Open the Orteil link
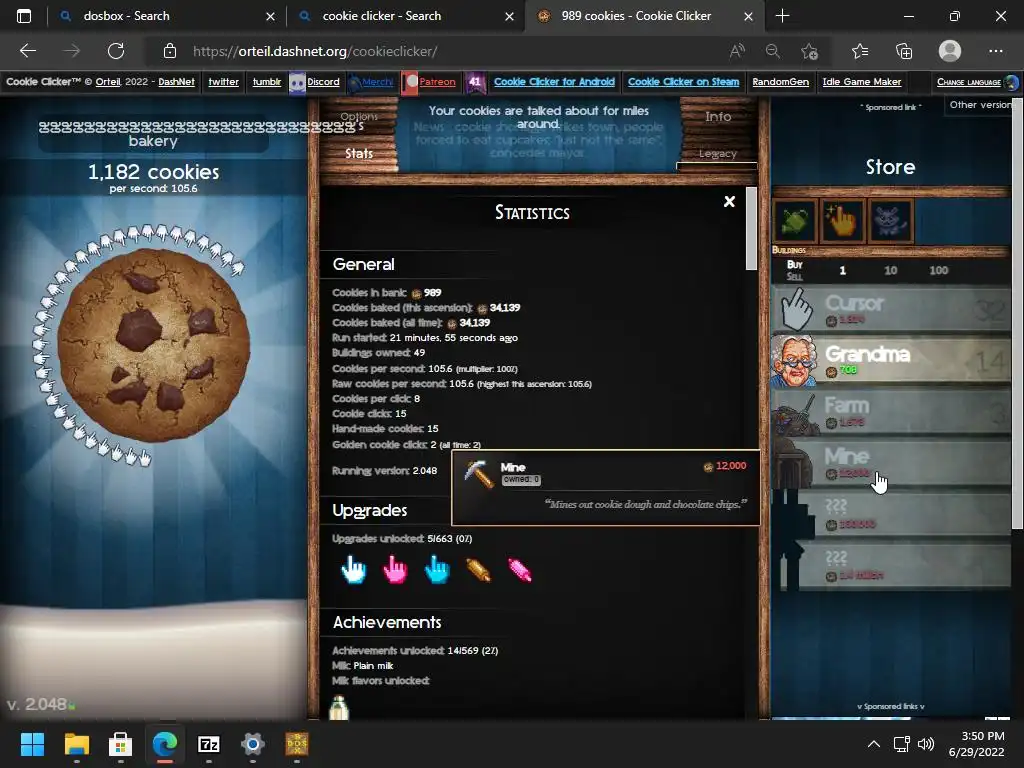Viewport: 1024px width, 768px height. pyautogui.click(x=108, y=82)
